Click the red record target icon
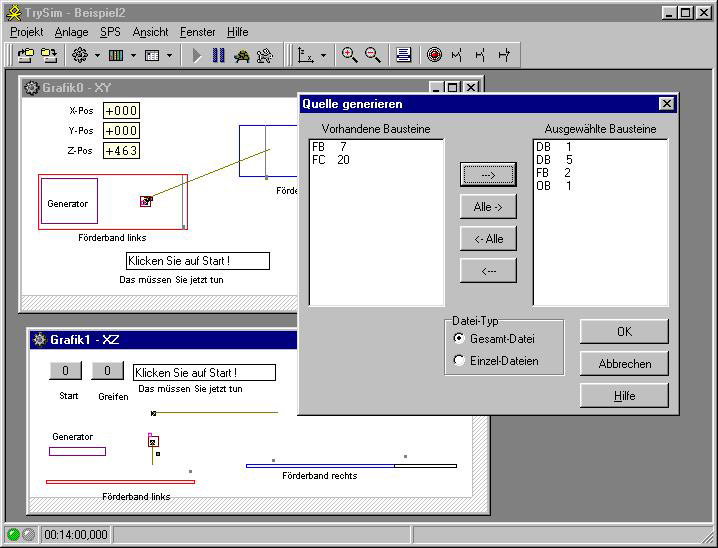The height and width of the screenshot is (548, 718). tap(434, 55)
